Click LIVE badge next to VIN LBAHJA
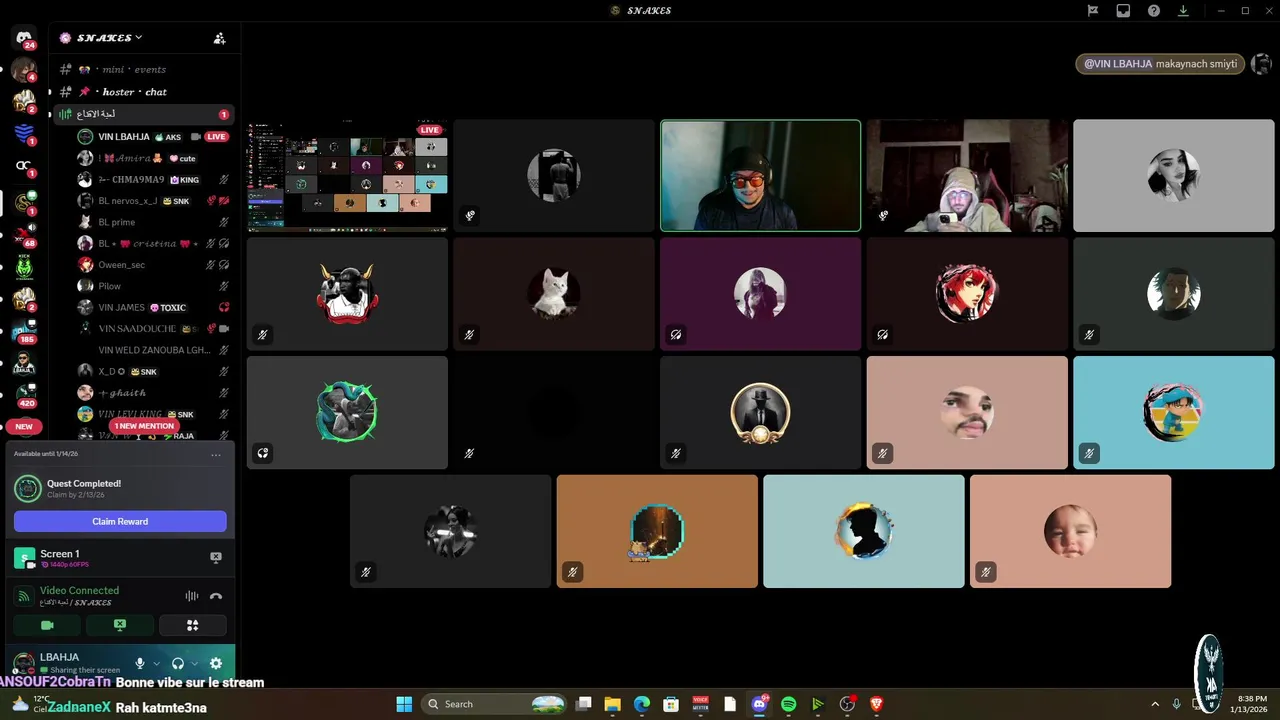The width and height of the screenshot is (1280, 720). click(x=217, y=137)
